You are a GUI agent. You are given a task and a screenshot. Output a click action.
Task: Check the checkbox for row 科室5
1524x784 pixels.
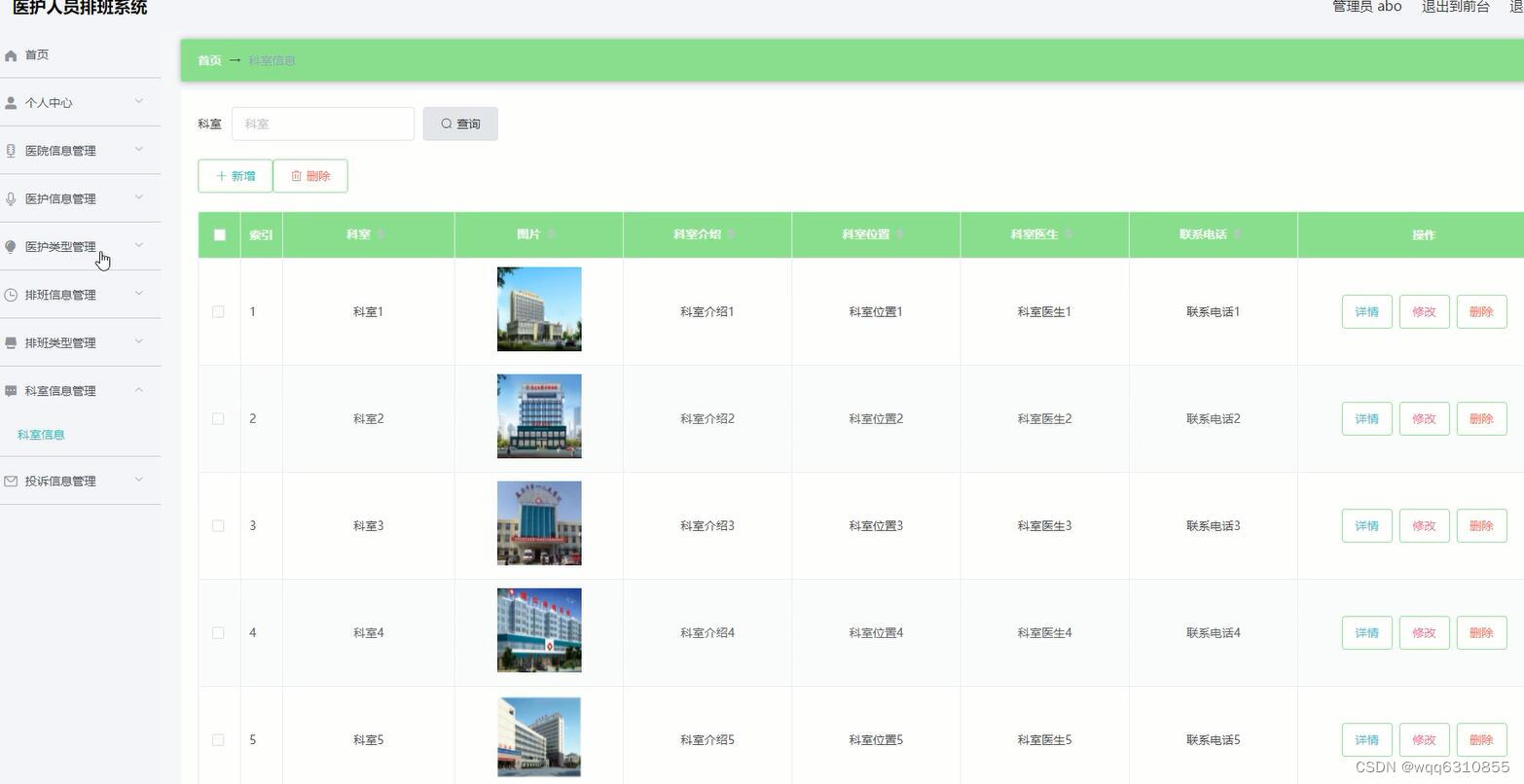tap(218, 740)
